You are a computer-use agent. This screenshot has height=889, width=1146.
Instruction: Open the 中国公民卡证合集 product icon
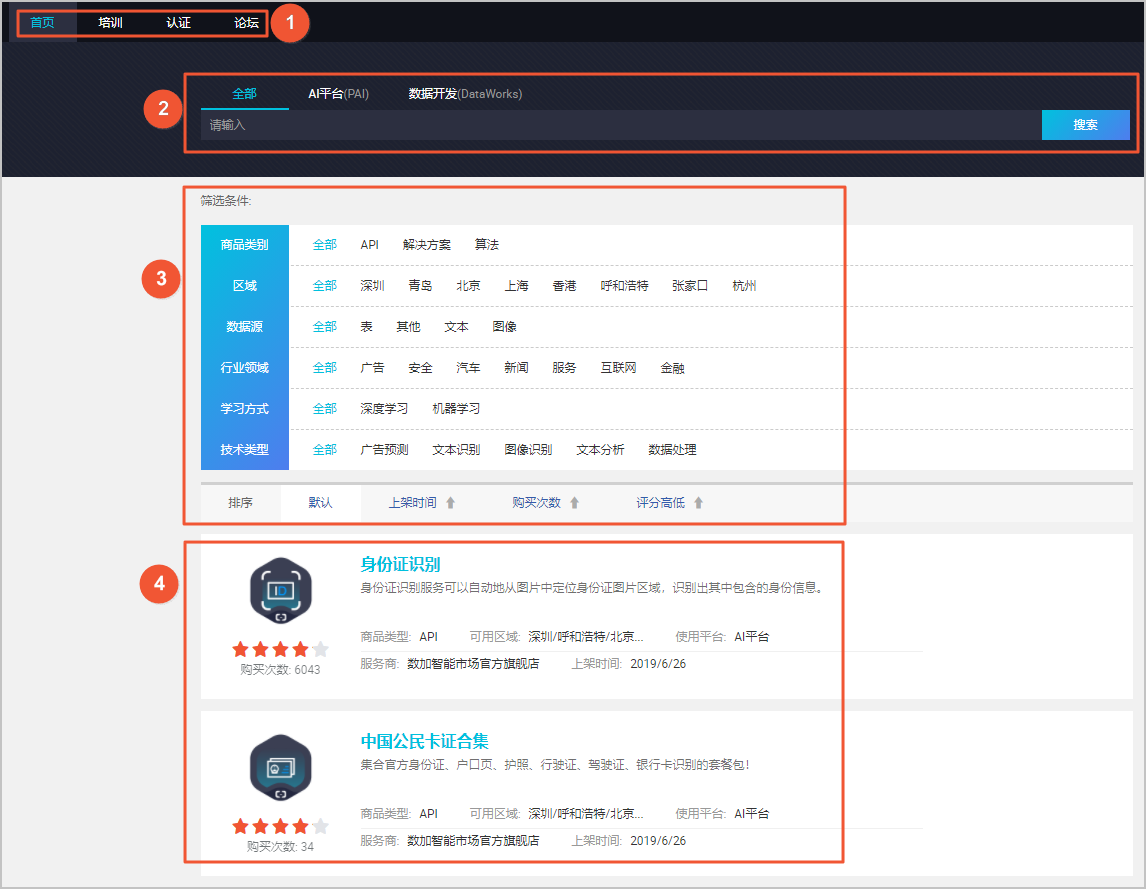click(281, 768)
